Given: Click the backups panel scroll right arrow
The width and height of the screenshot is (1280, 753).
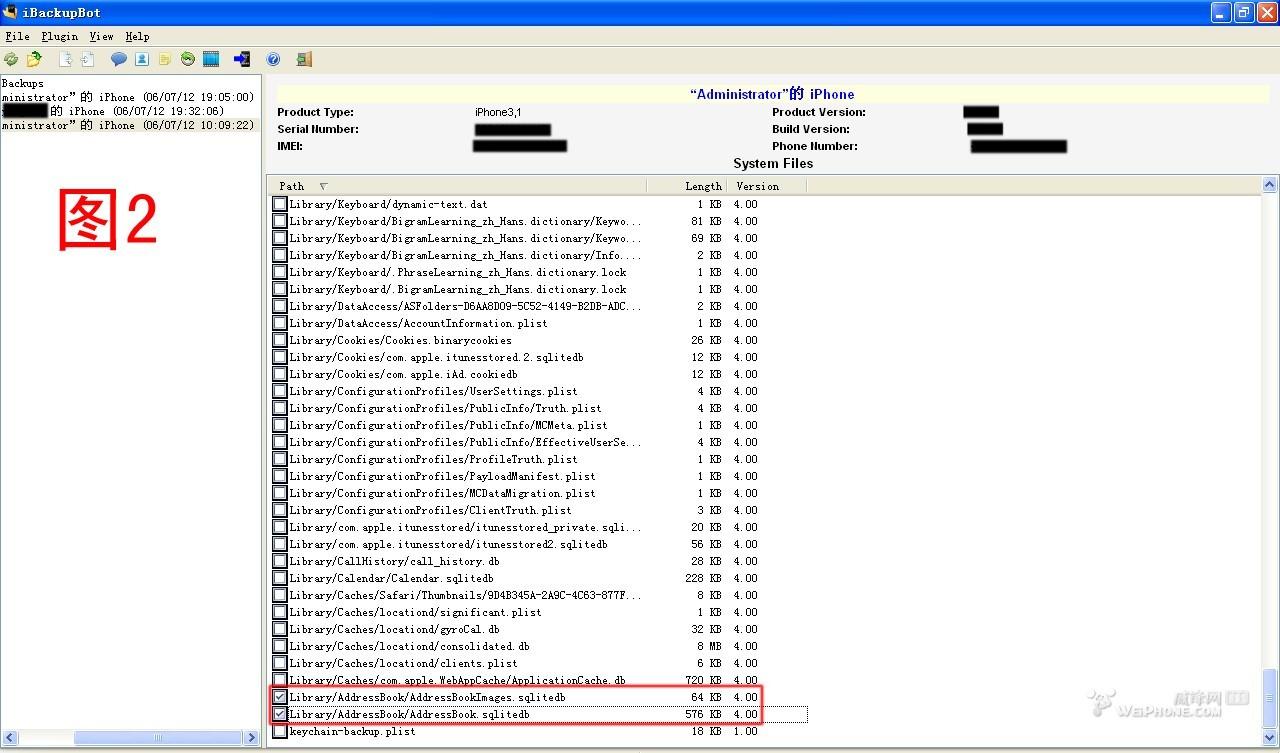Looking at the screenshot, I should tap(251, 737).
